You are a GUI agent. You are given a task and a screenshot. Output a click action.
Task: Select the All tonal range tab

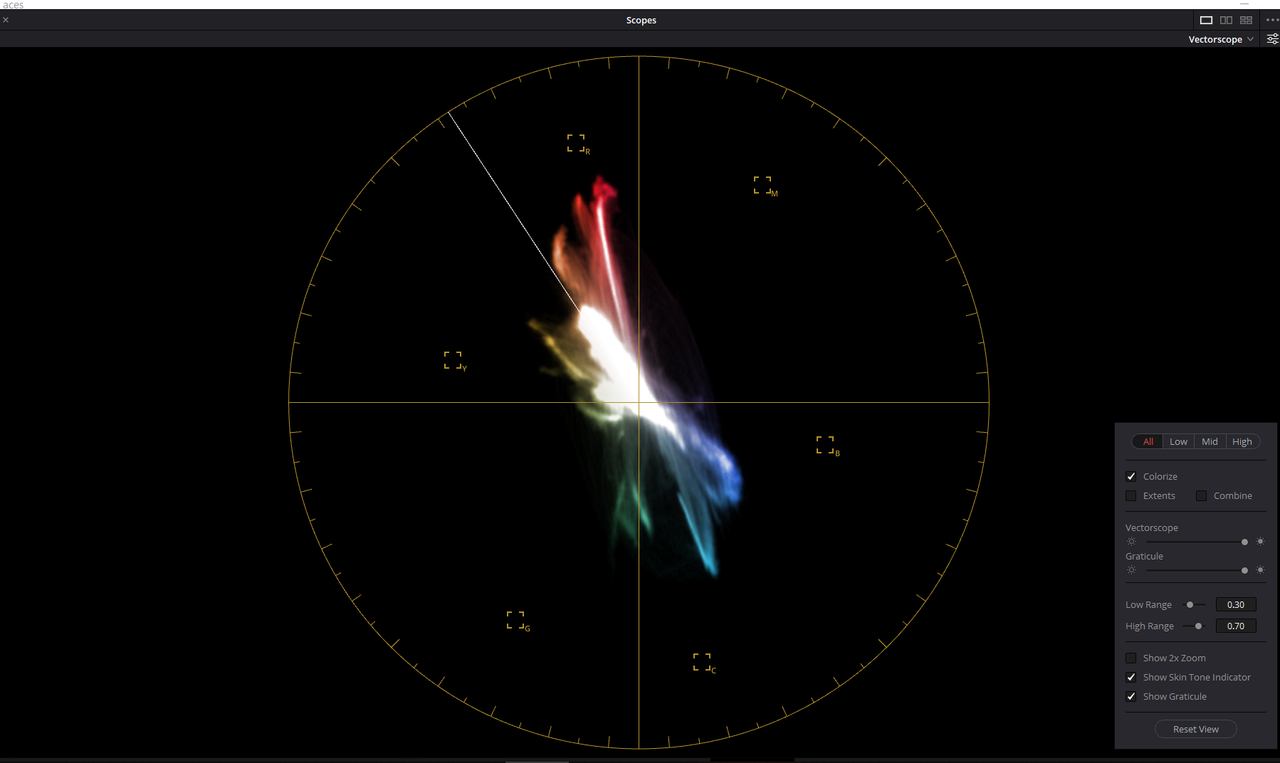pyautogui.click(x=1148, y=442)
